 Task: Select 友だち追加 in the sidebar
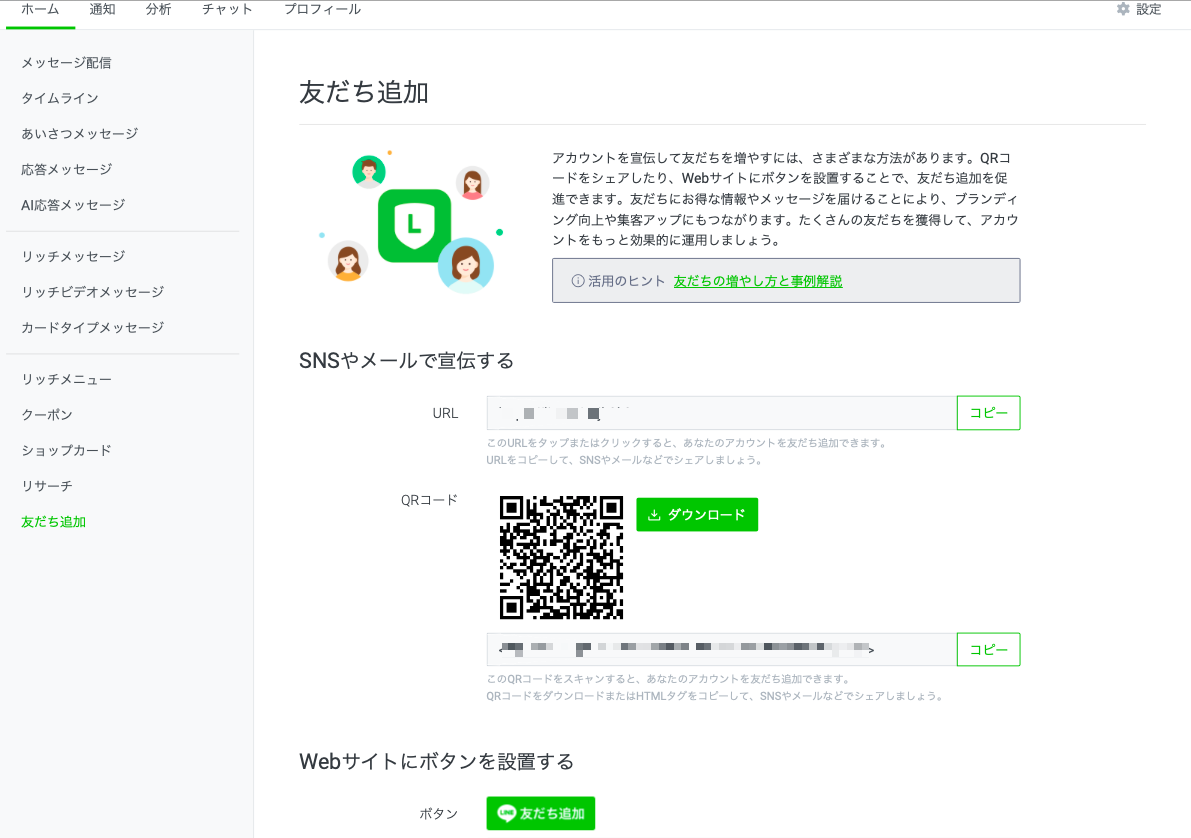(x=53, y=522)
